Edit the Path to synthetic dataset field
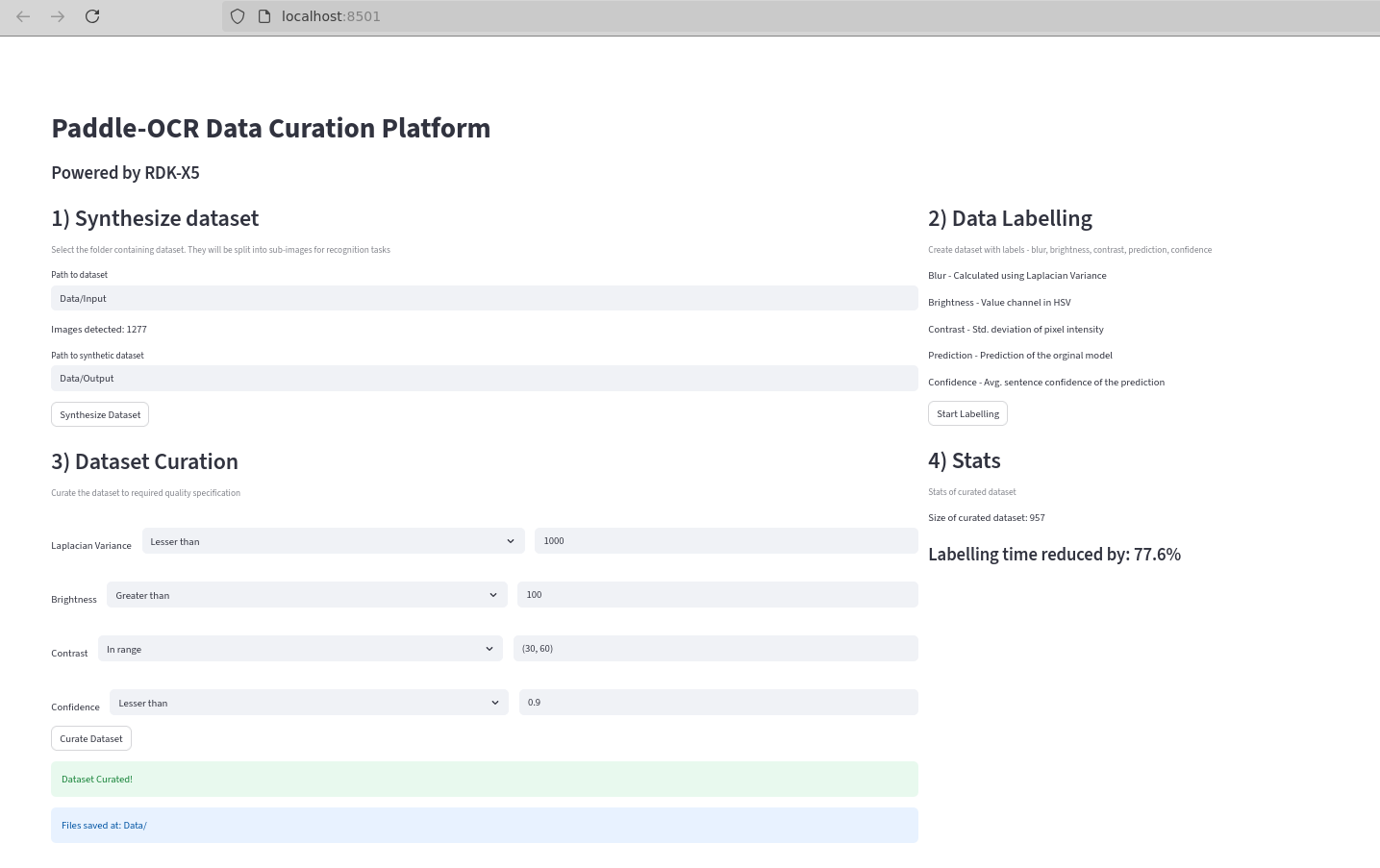Image resolution: width=1380 pixels, height=868 pixels. [485, 378]
